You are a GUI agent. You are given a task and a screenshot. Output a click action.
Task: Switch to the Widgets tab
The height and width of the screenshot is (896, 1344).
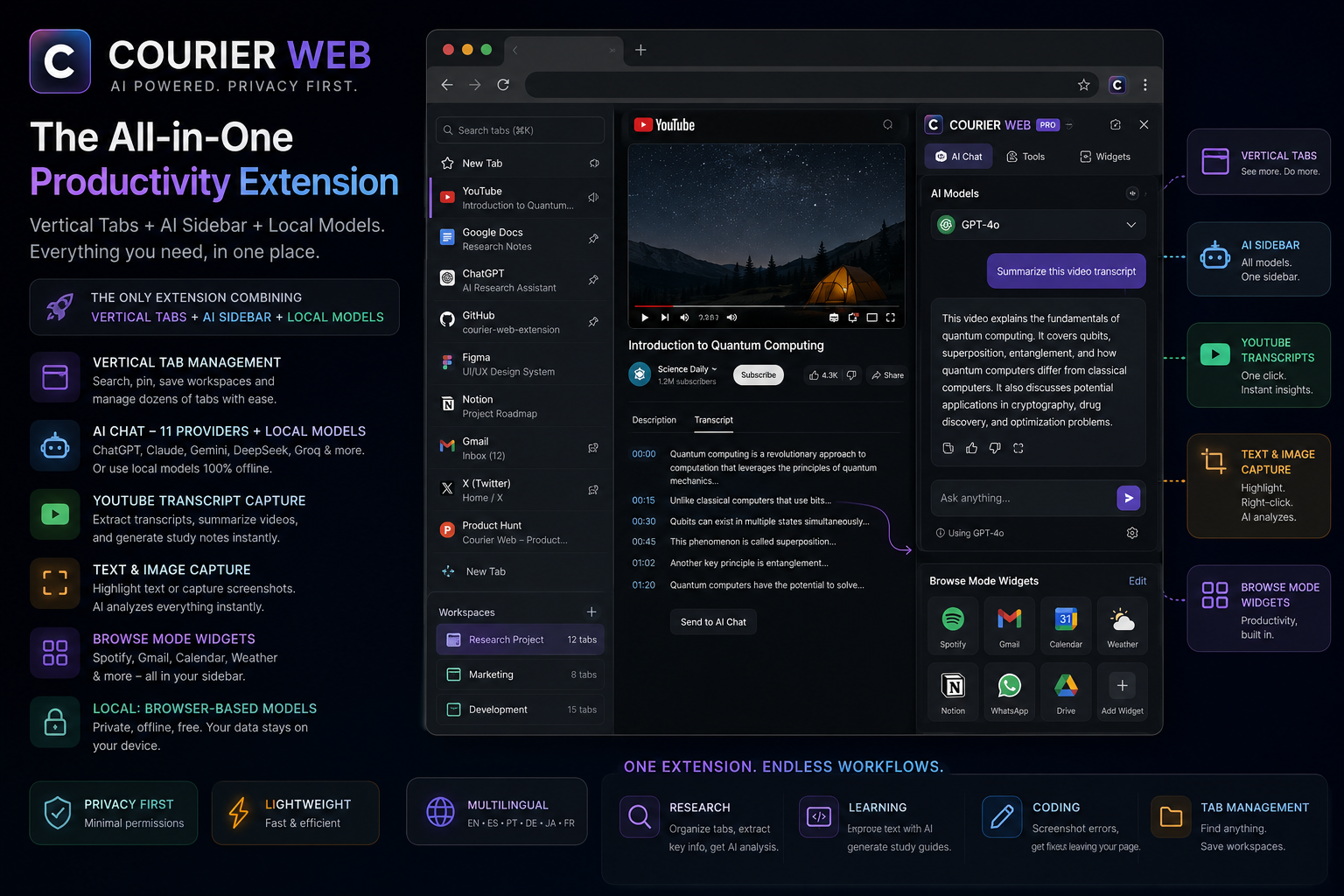(1105, 157)
